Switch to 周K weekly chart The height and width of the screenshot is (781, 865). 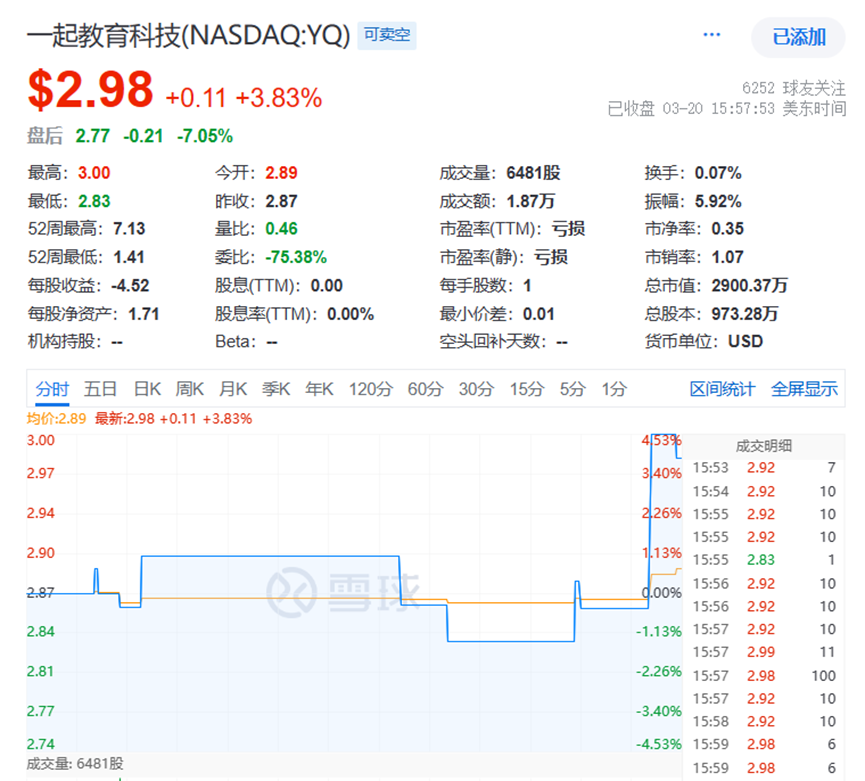coord(190,389)
